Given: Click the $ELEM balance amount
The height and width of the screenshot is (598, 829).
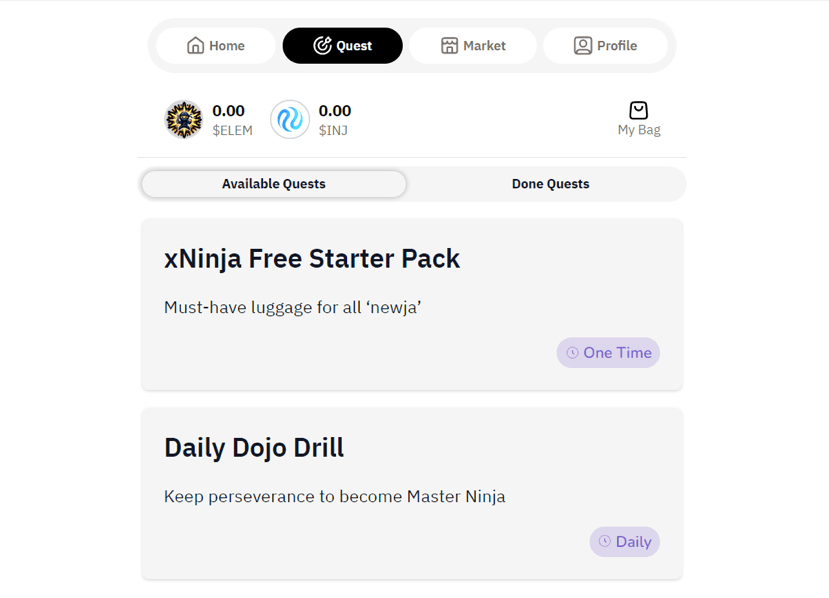Looking at the screenshot, I should pos(228,111).
